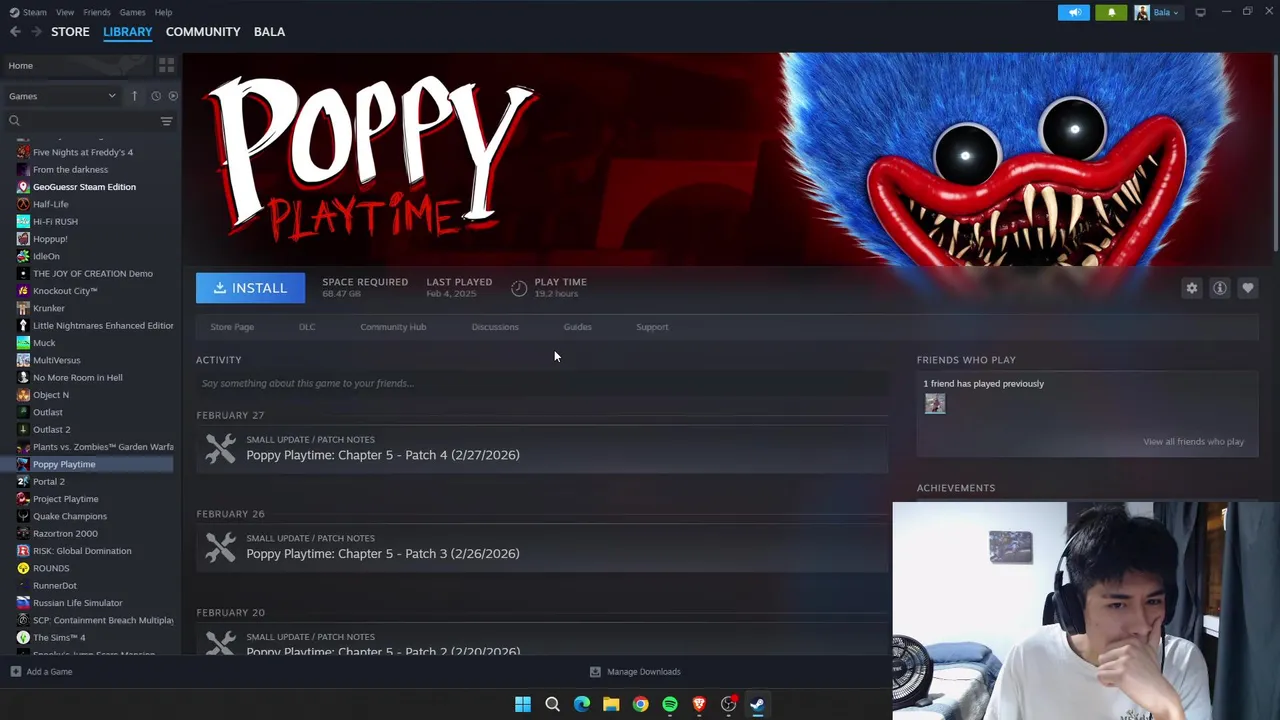Open Poppy Playtime Store Page link
The image size is (1280, 720).
tap(232, 327)
